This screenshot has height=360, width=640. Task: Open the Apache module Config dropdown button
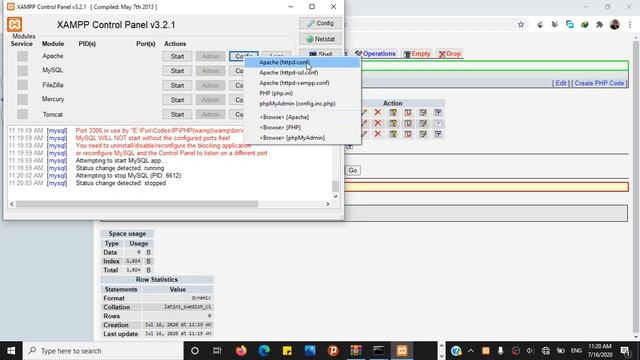point(243,56)
